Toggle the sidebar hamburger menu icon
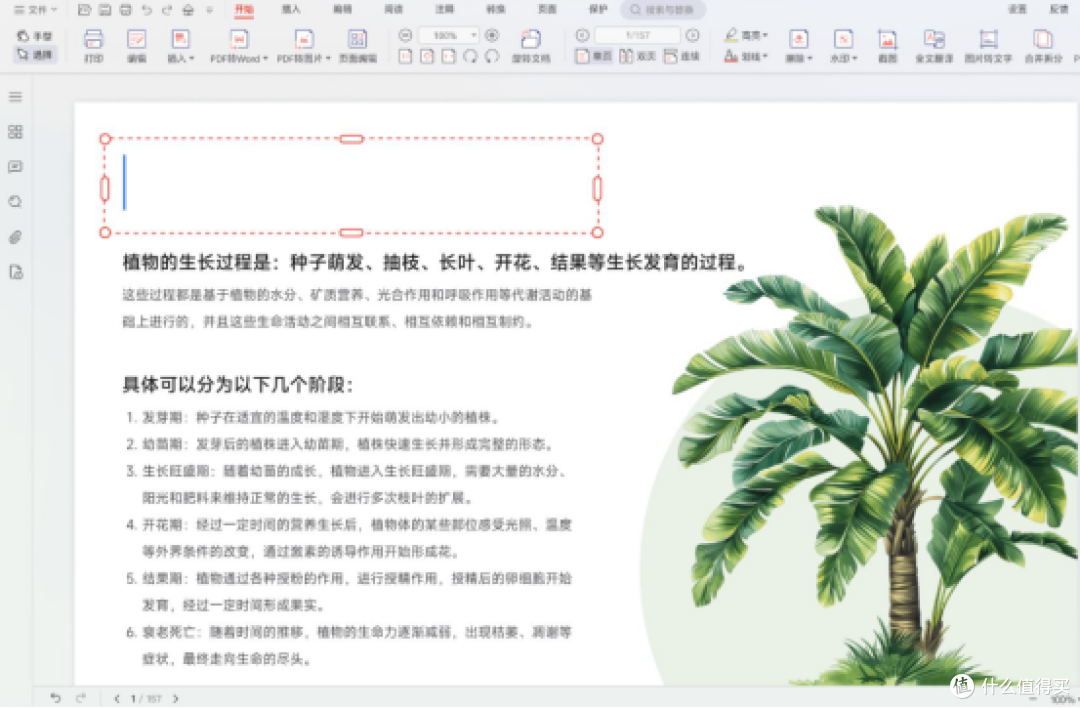1080x709 pixels. tap(15, 96)
